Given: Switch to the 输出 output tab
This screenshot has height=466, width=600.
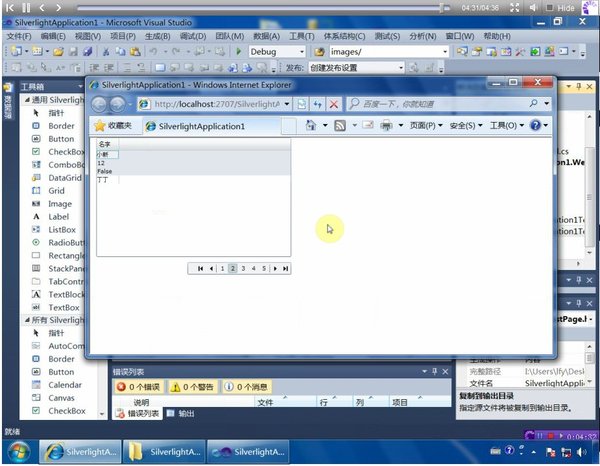Looking at the screenshot, I should pyautogui.click(x=181, y=414).
